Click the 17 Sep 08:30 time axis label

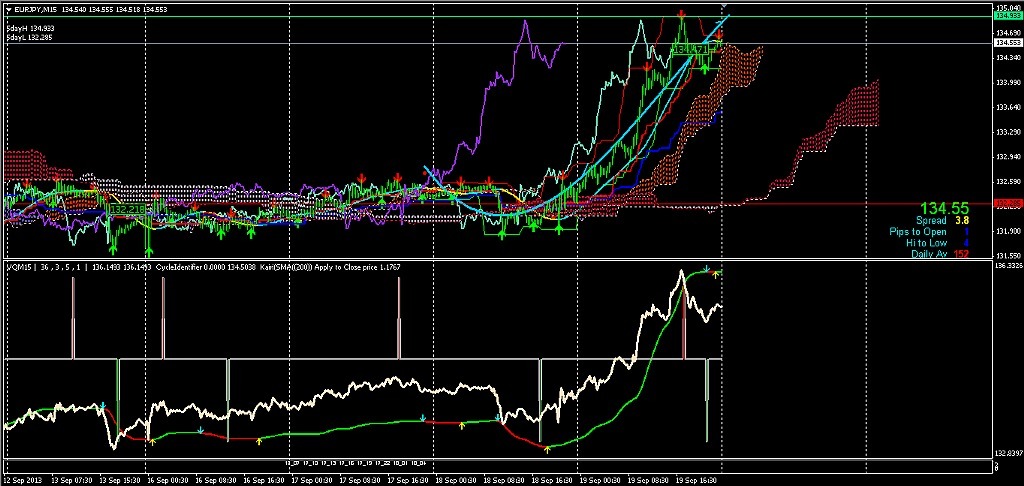tap(358, 479)
